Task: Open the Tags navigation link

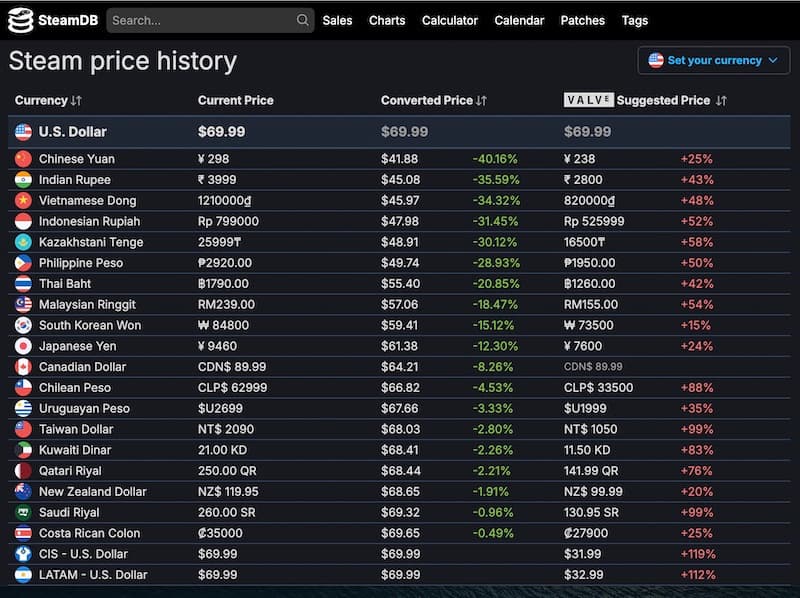Action: point(634,20)
